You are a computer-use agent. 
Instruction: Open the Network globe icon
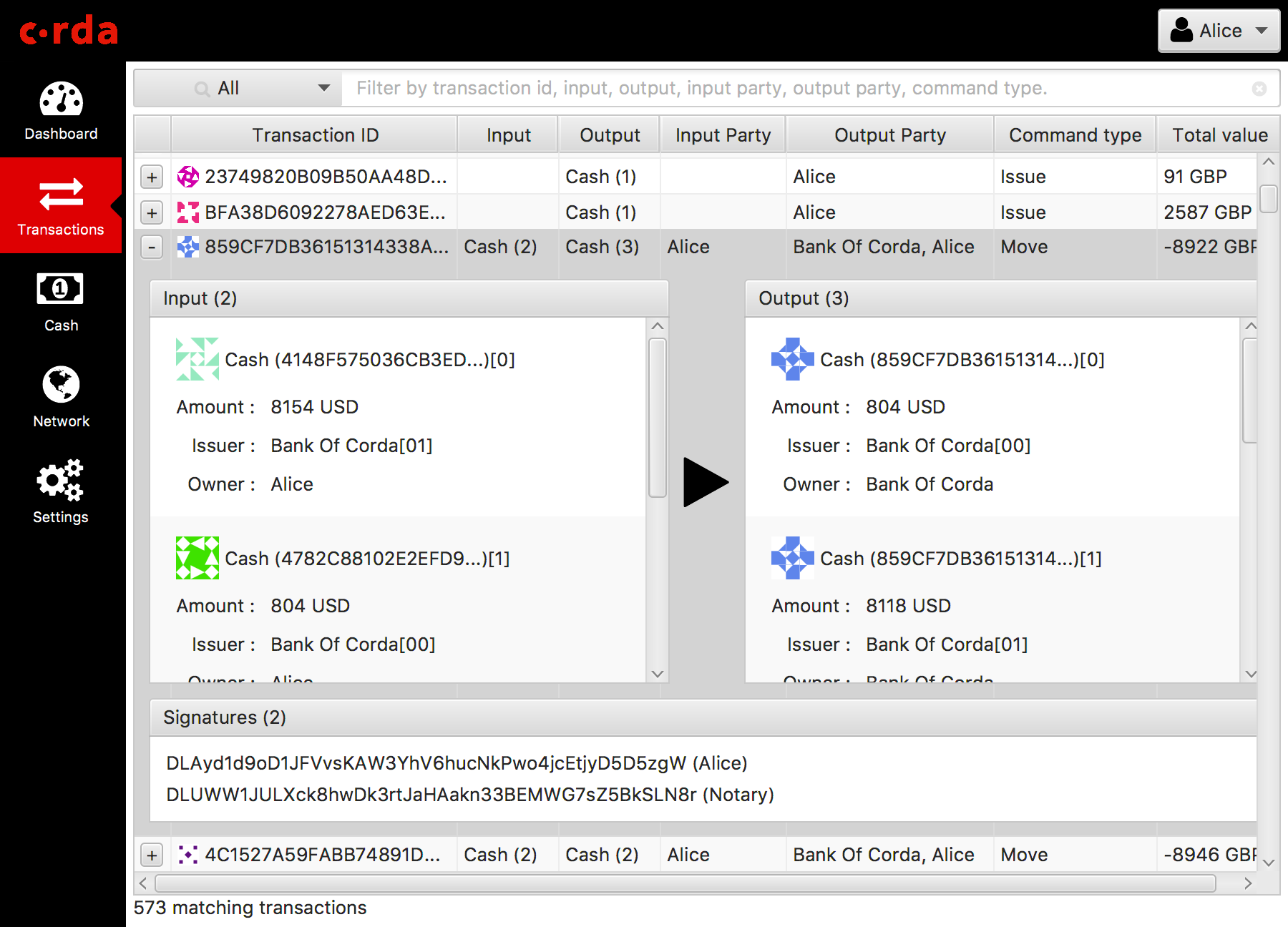(x=61, y=384)
